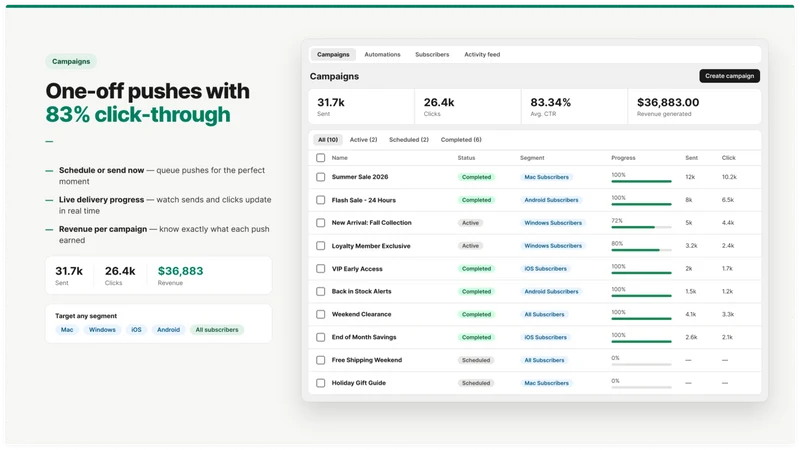Click the Click column header

coord(729,158)
